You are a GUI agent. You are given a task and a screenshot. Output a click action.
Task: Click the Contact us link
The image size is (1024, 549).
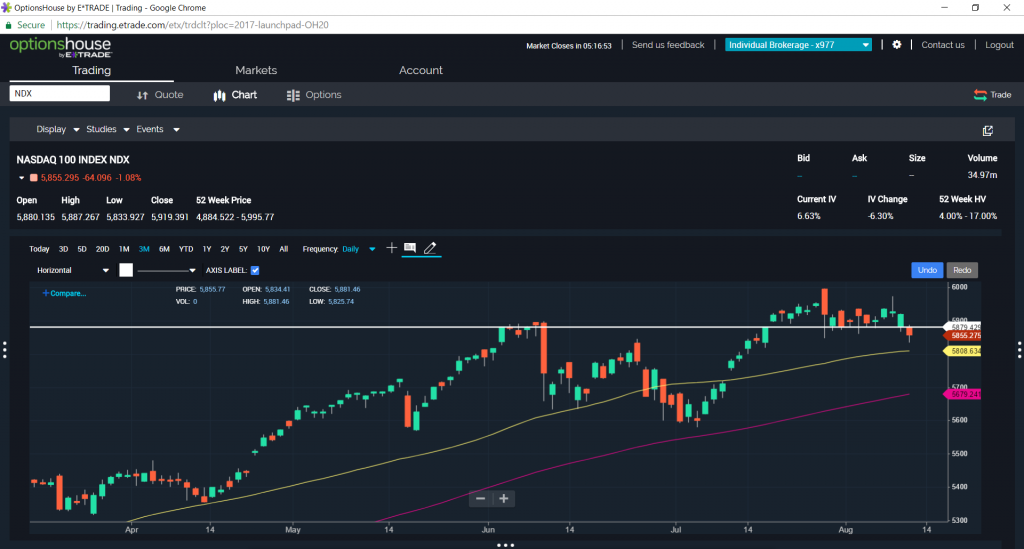(x=942, y=45)
